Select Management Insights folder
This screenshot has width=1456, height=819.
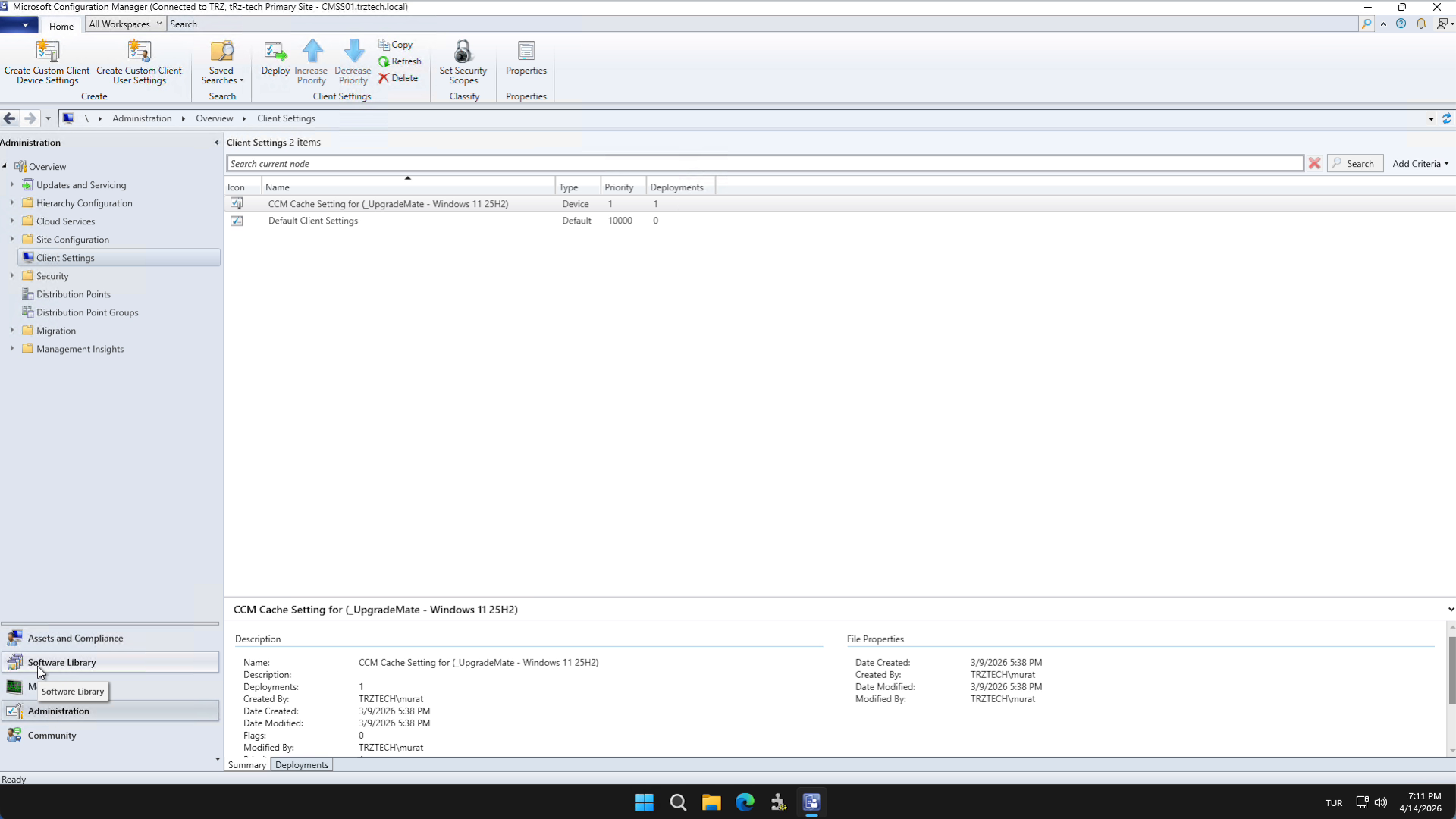[80, 349]
